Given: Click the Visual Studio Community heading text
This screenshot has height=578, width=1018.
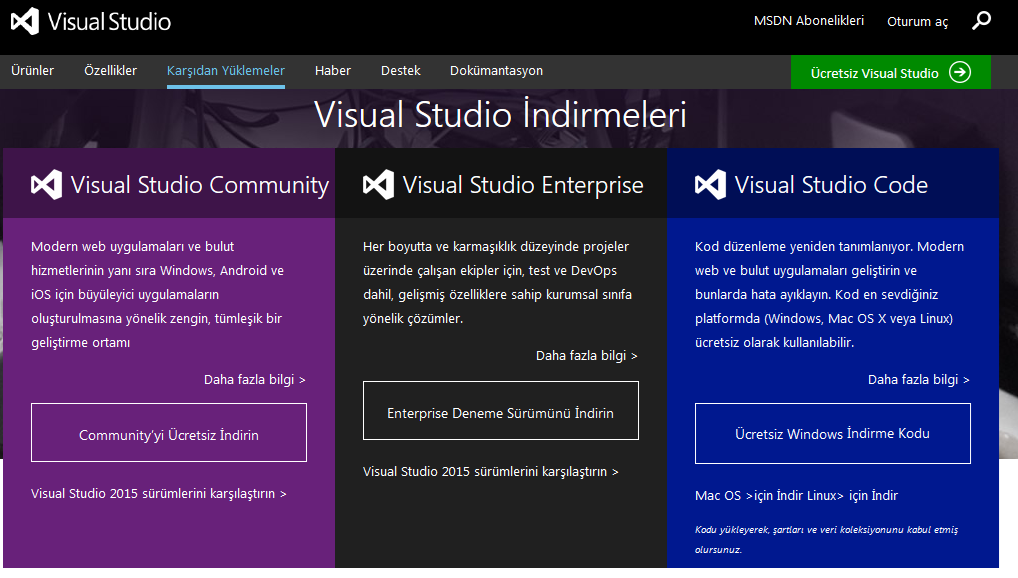Looking at the screenshot, I should pyautogui.click(x=200, y=185).
